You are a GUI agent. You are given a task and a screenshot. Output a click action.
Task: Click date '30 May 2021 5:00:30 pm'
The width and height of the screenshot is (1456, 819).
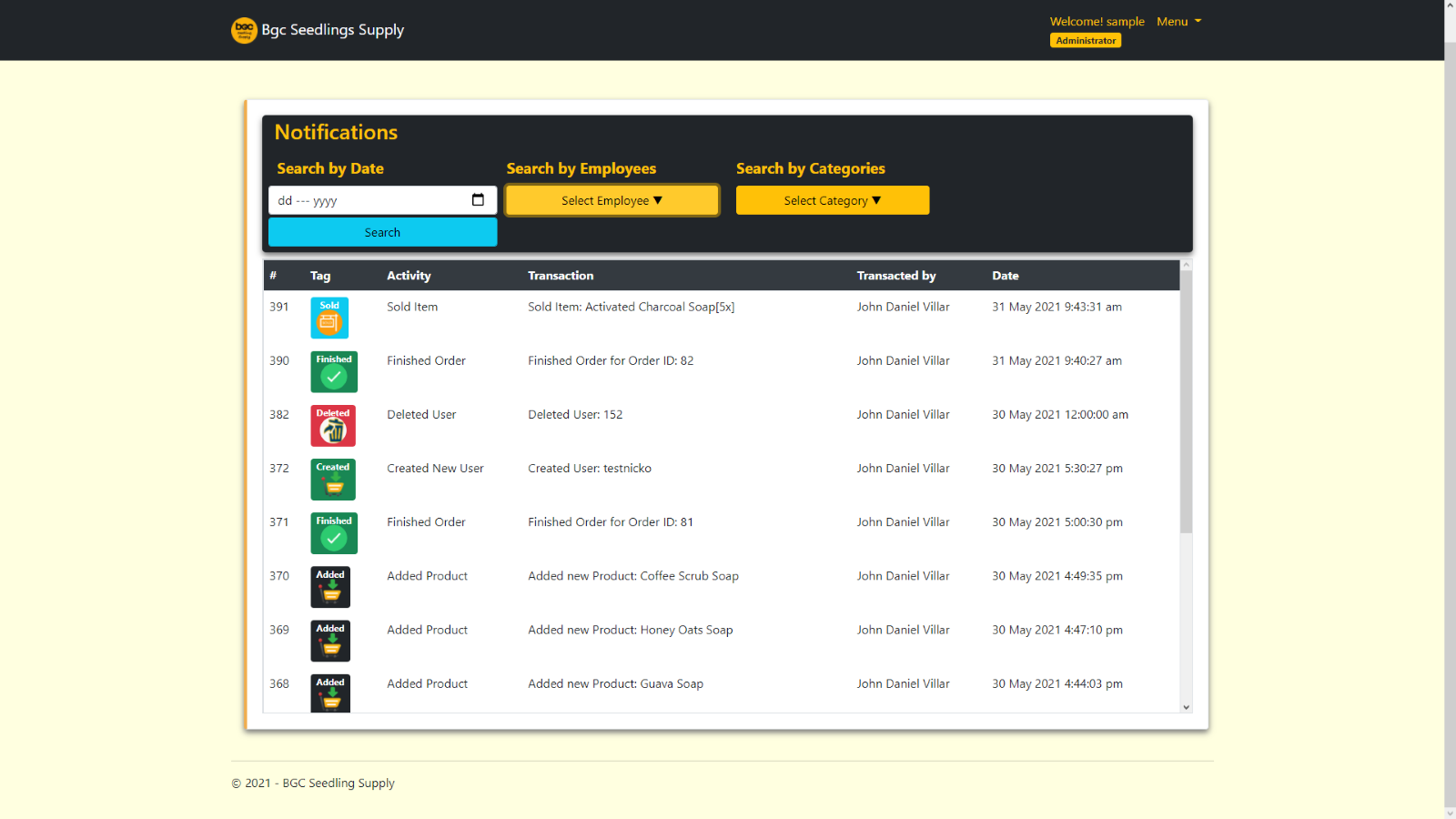pos(1057,521)
